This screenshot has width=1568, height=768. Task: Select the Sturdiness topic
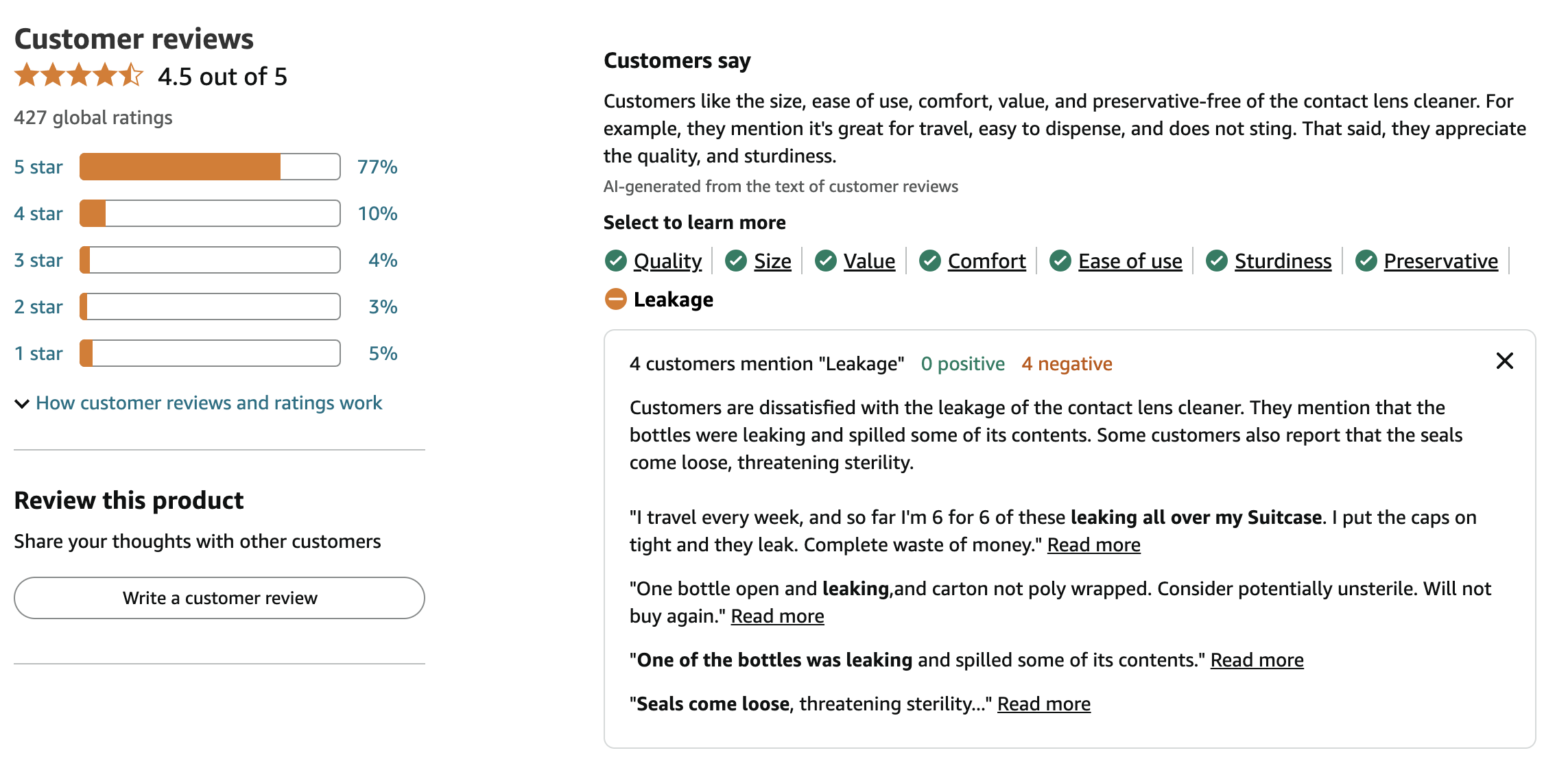pyautogui.click(x=1282, y=261)
